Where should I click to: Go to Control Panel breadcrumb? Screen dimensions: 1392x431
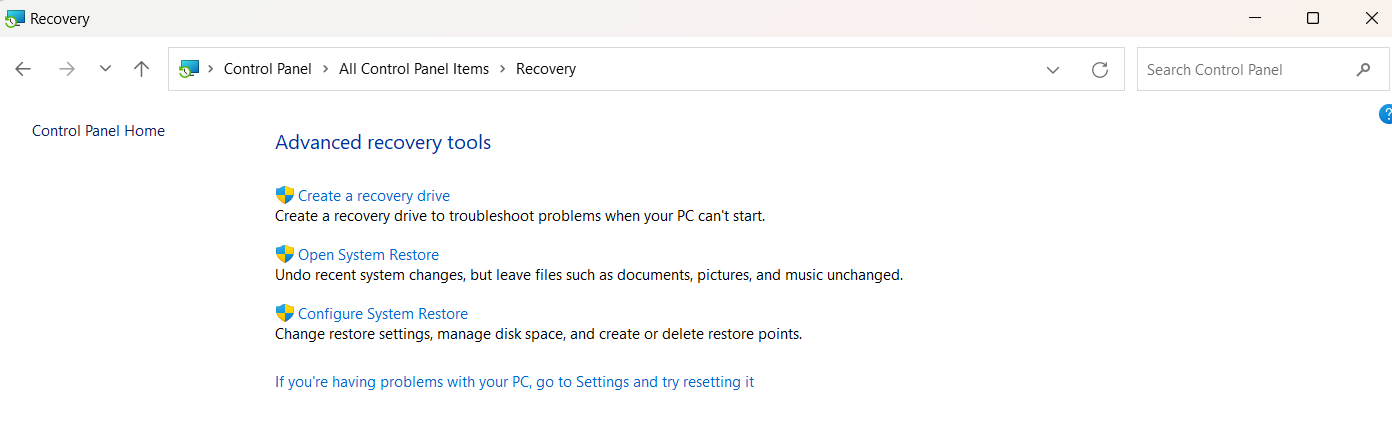[267, 69]
